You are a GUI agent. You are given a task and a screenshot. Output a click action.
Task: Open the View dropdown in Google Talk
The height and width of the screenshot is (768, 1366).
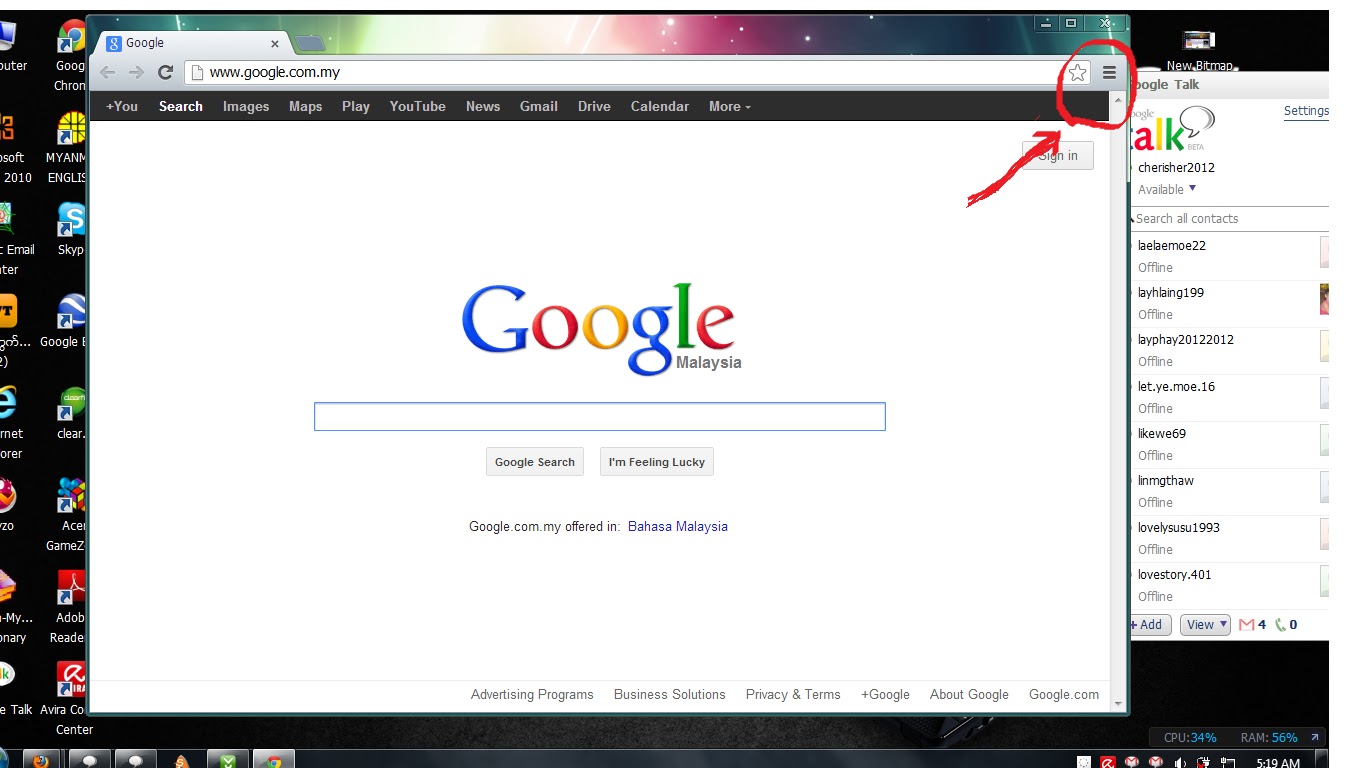click(1204, 624)
